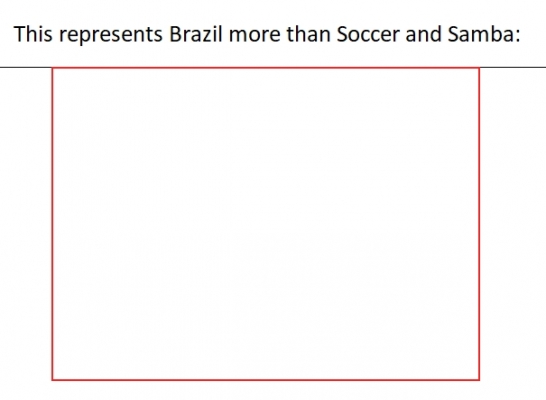
Task: Click the red box's right border
Action: (x=479, y=223)
